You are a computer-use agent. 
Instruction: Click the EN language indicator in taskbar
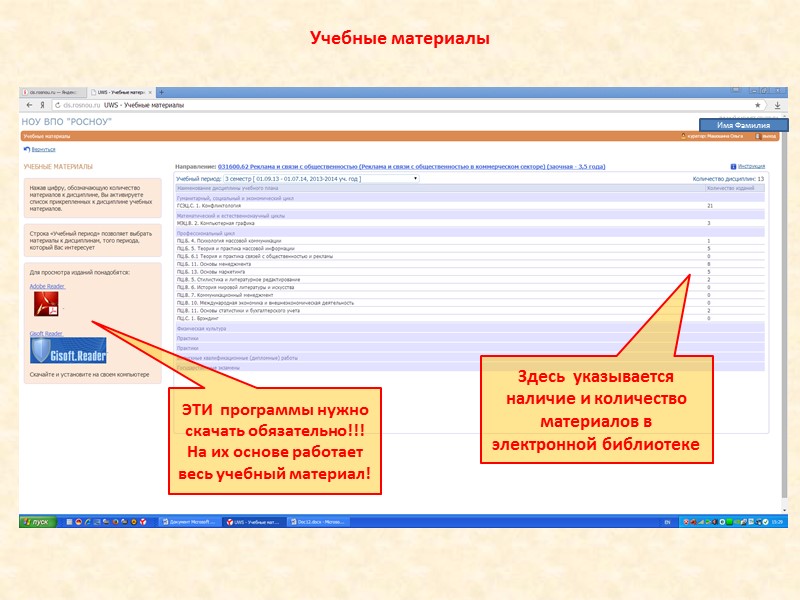point(667,522)
